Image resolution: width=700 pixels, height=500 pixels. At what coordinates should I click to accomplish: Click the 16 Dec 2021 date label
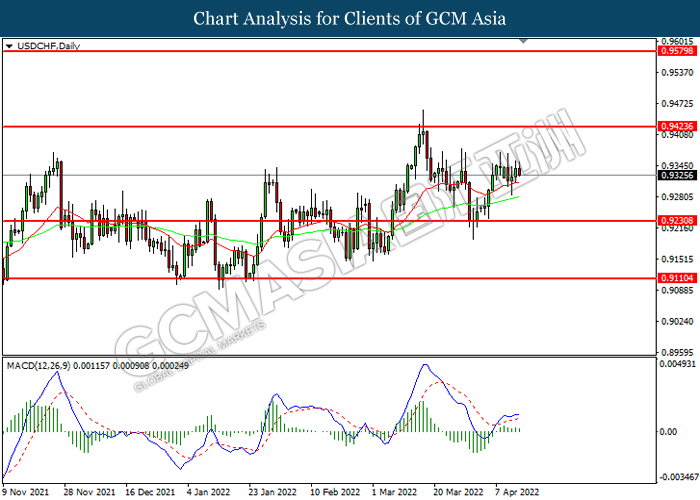150,492
